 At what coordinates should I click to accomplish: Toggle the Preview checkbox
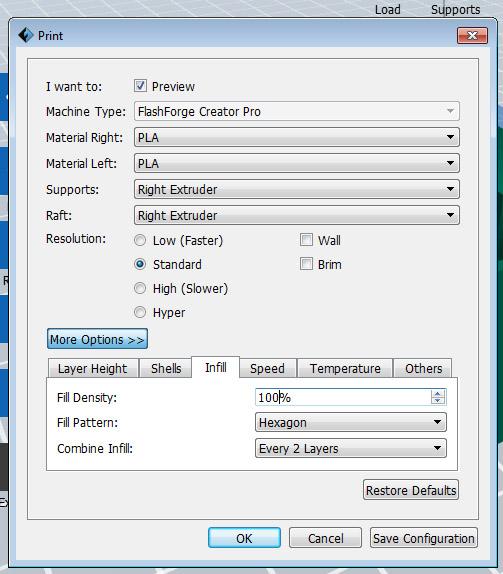point(140,86)
